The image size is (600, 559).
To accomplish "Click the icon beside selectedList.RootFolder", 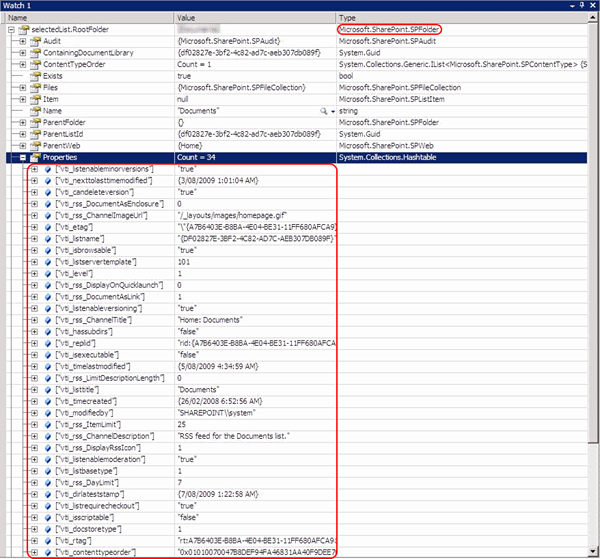I will (x=24, y=29).
